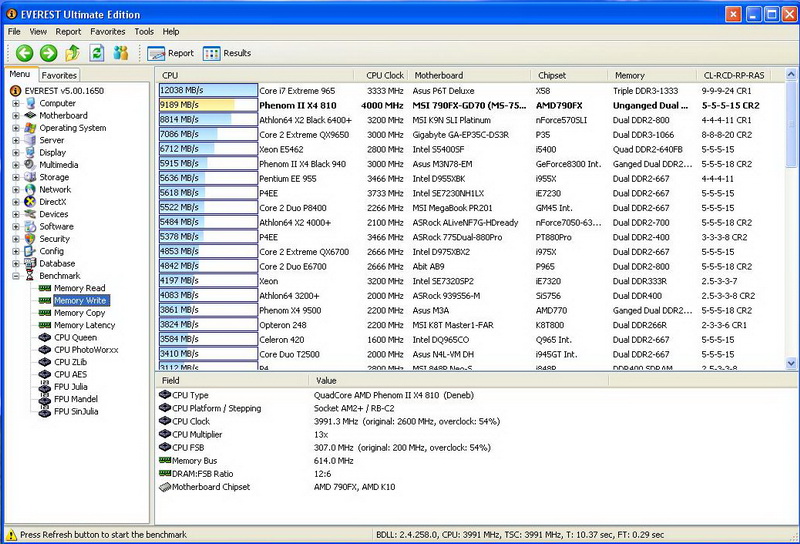Select the Network icon in tree
The width and height of the screenshot is (800, 544).
31,189
